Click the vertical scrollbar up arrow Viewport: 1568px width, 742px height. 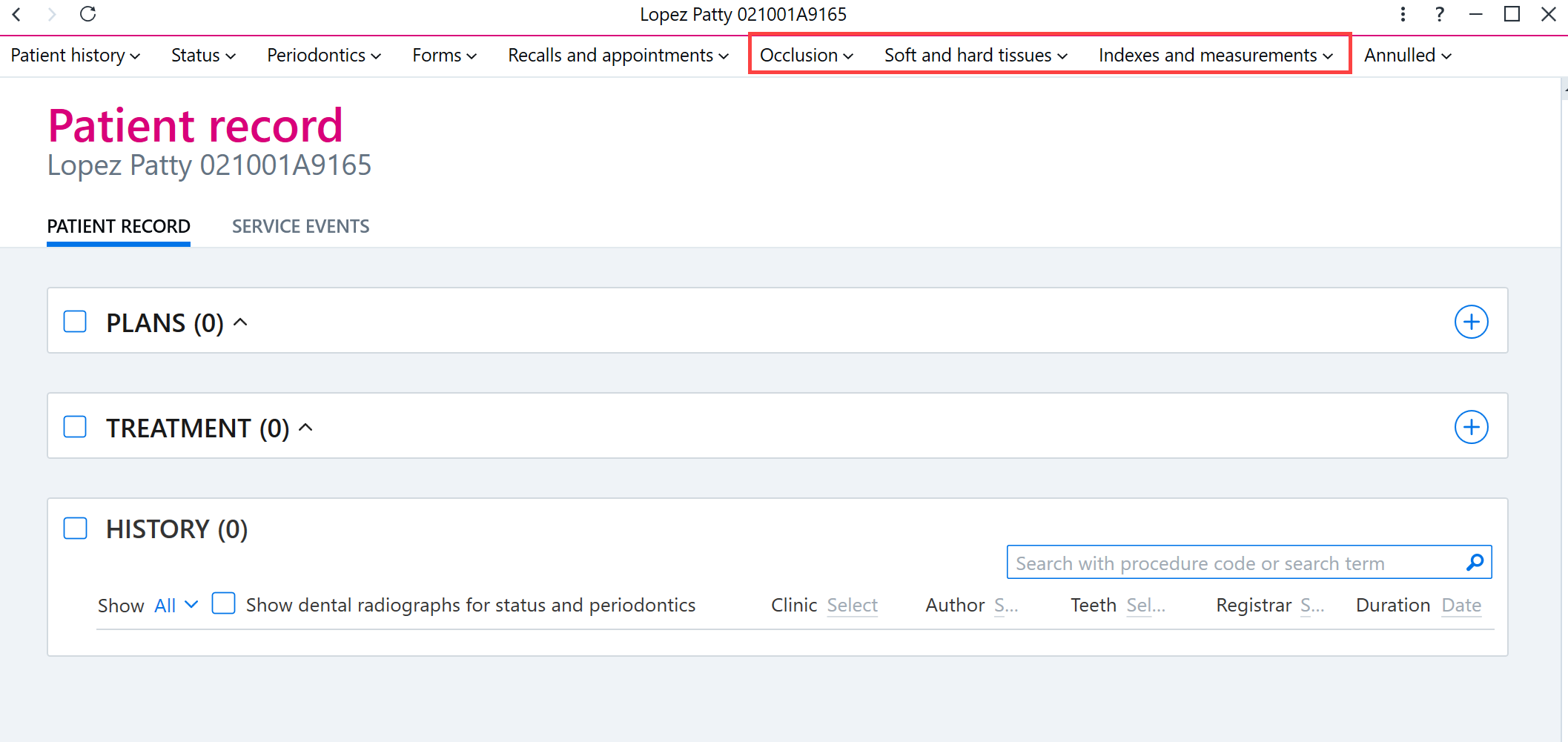1564,89
